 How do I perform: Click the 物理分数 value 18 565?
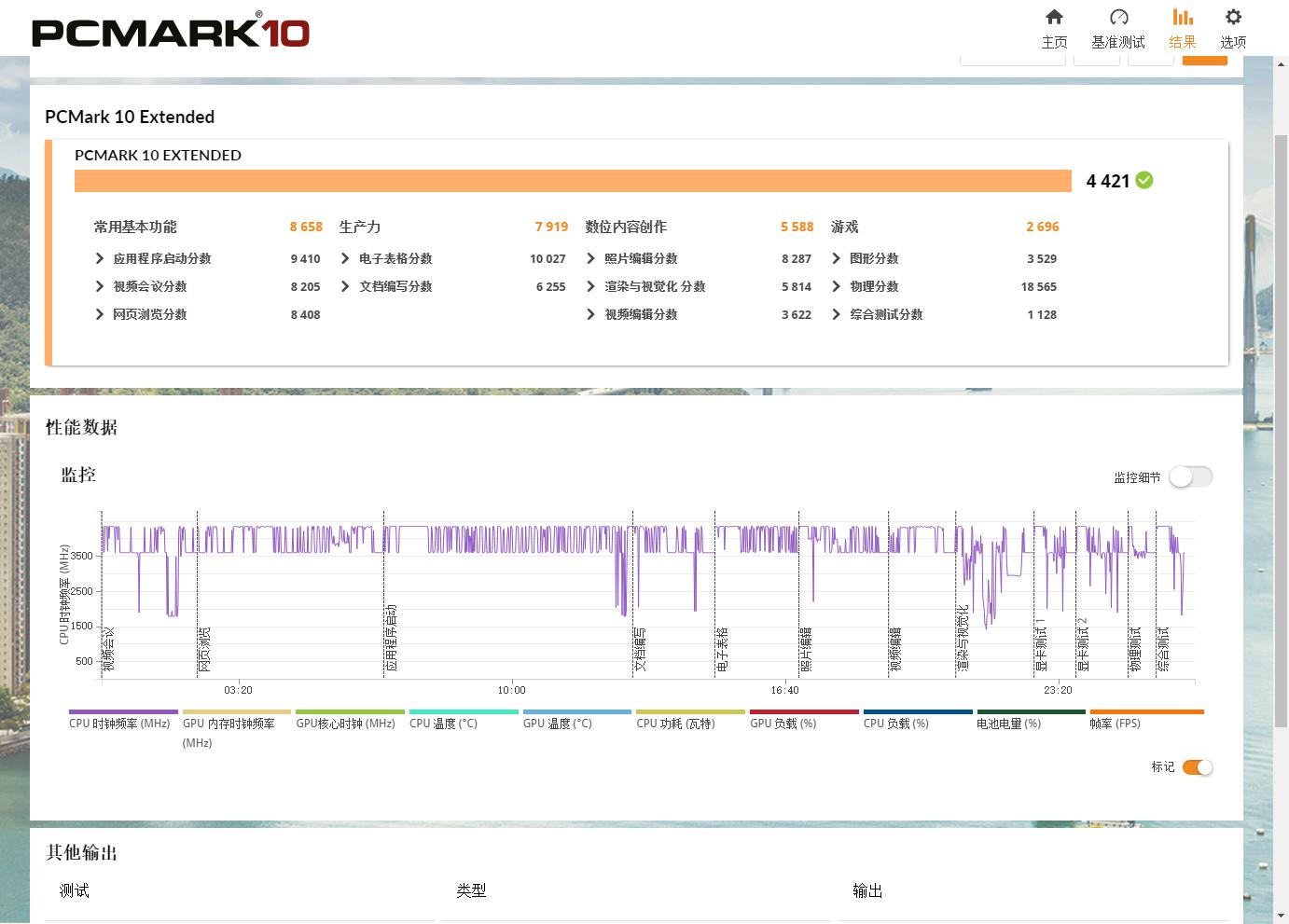point(1039,286)
